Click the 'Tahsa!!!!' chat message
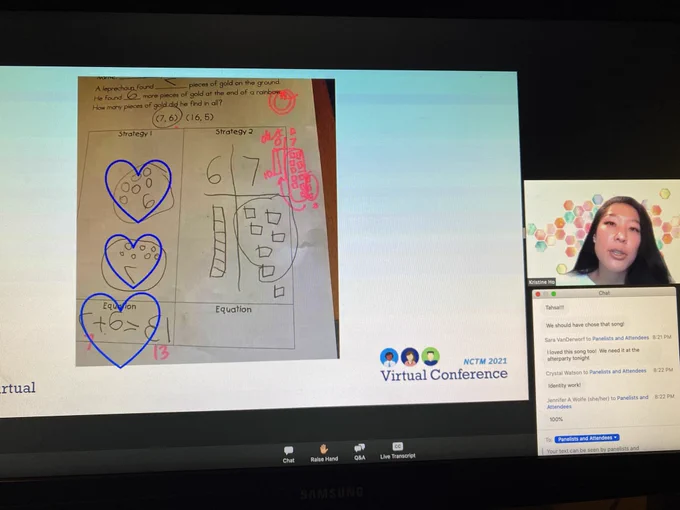The height and width of the screenshot is (510, 680). 555,307
